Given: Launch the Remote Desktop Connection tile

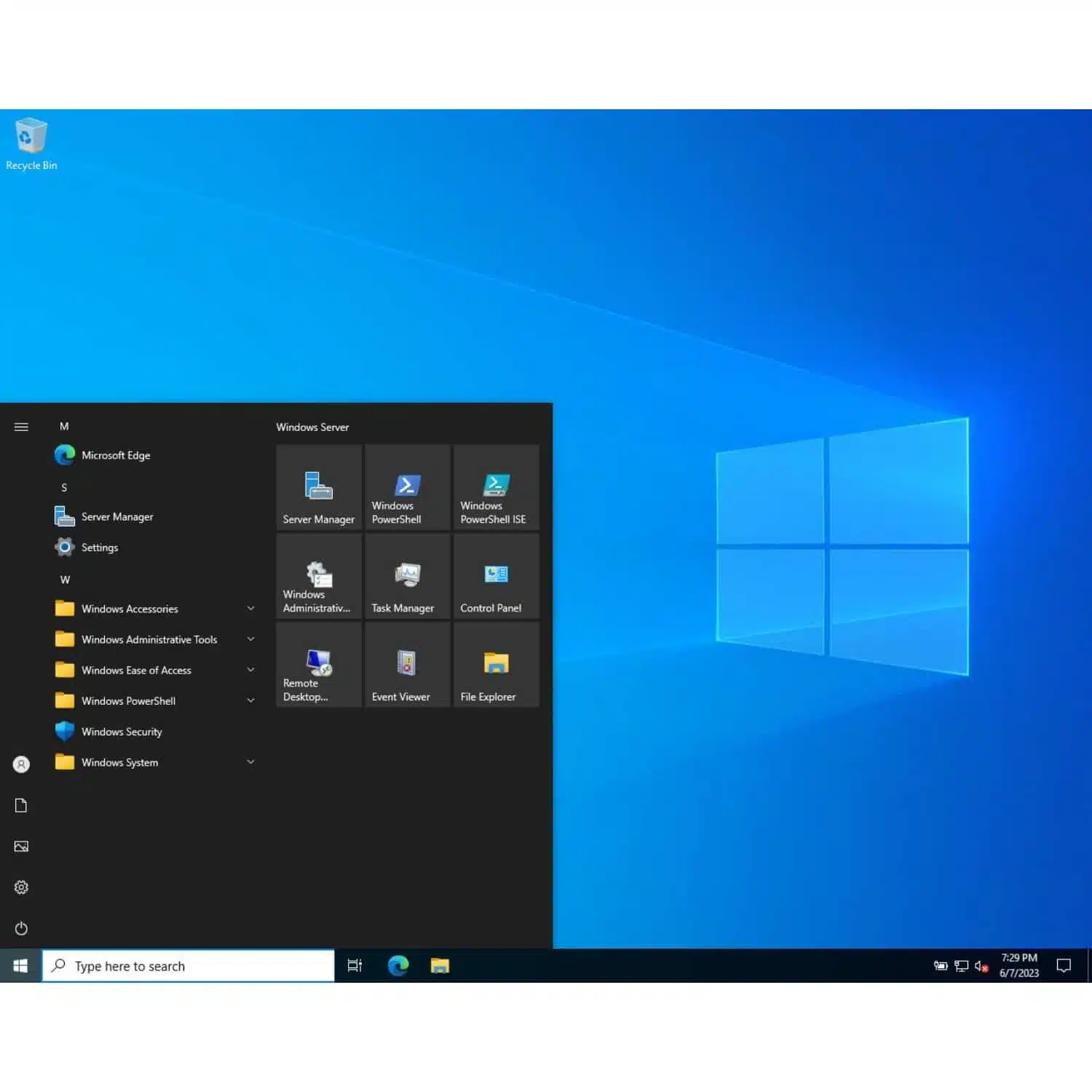Looking at the screenshot, I should coord(319,665).
